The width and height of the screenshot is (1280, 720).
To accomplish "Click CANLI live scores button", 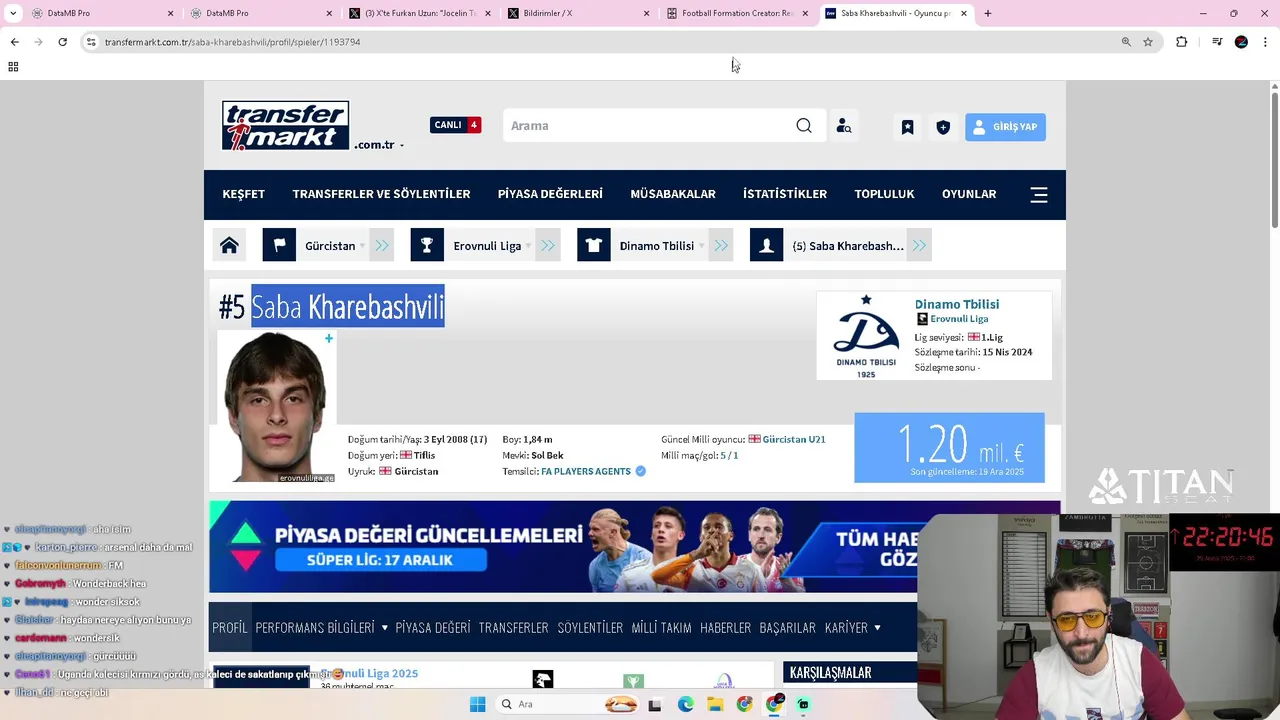I will 456,125.
